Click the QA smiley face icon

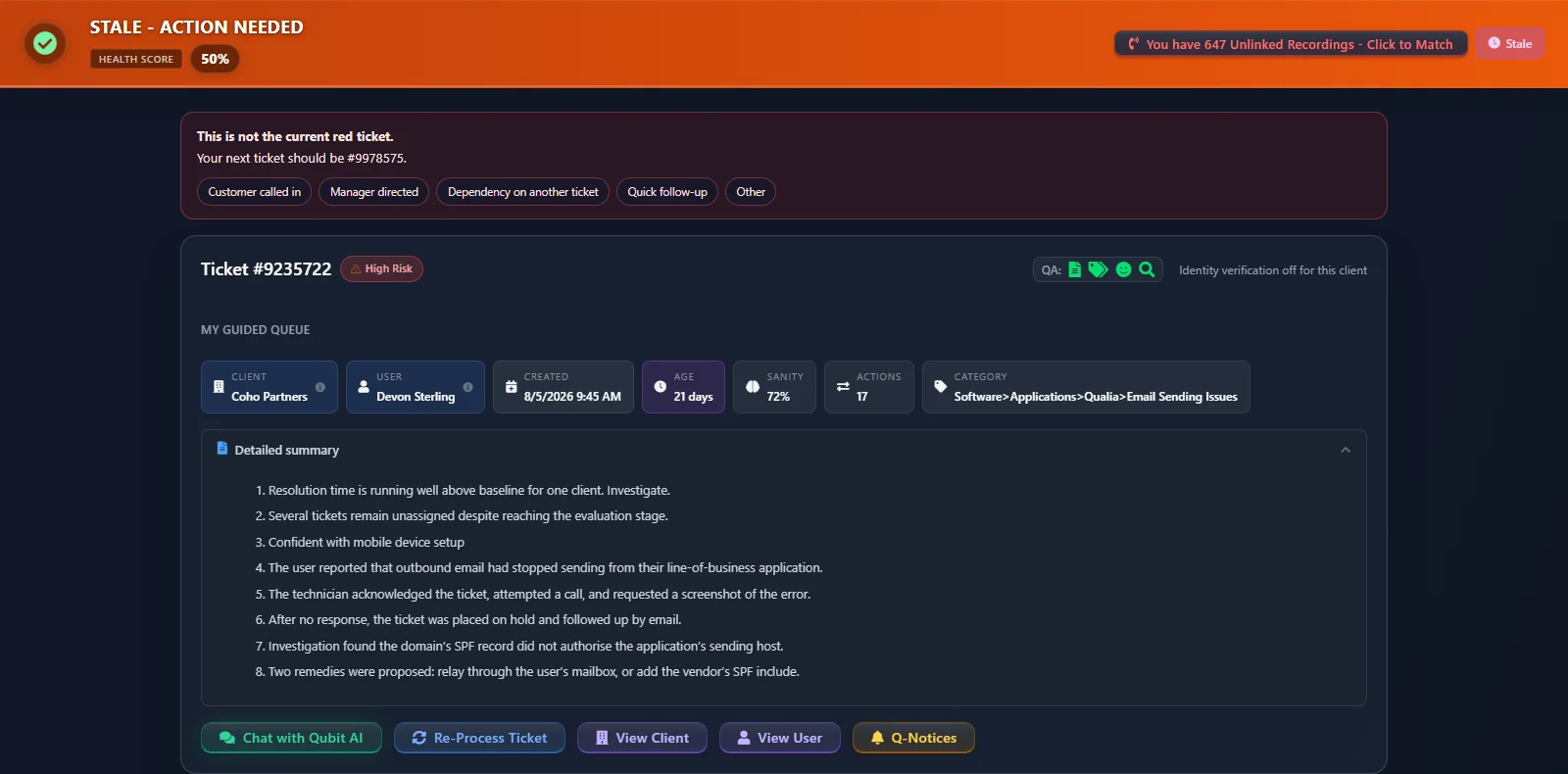click(x=1123, y=269)
